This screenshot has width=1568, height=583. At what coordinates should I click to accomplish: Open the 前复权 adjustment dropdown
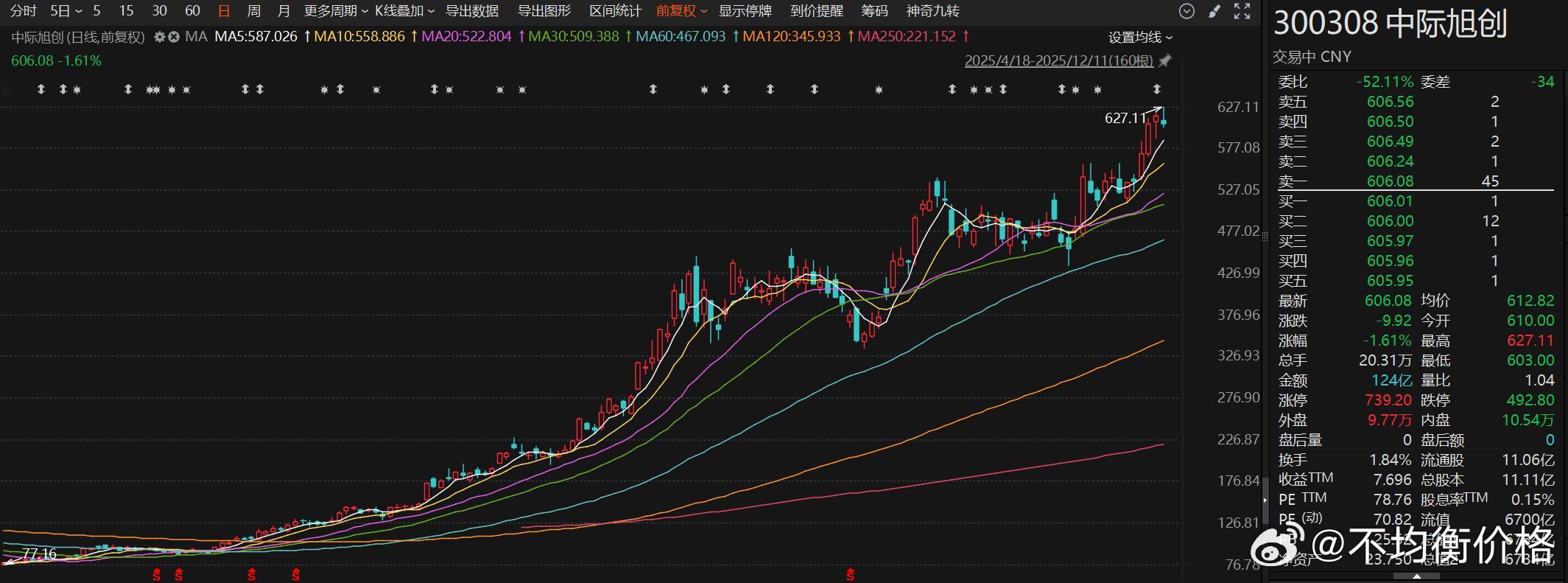click(682, 11)
